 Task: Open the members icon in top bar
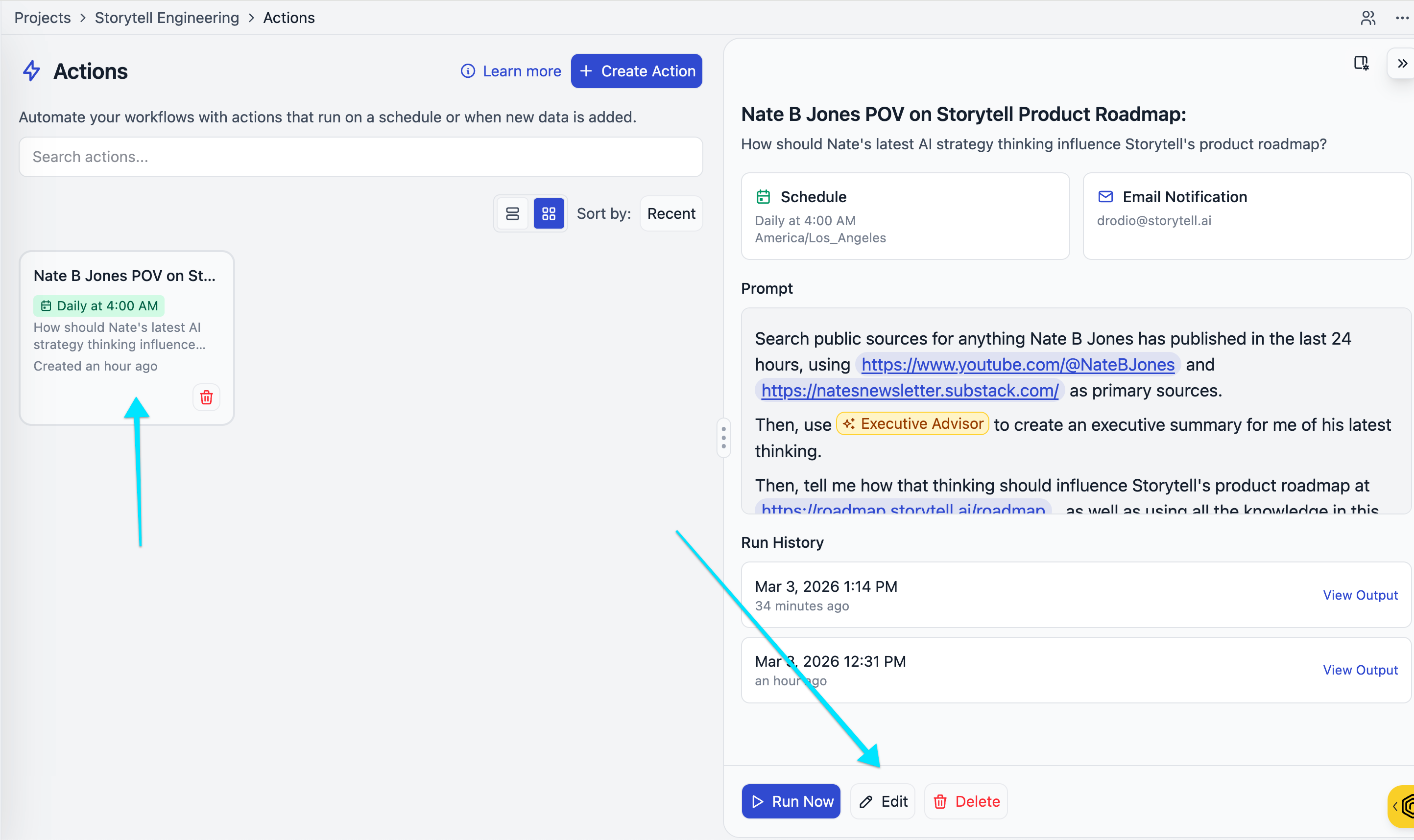(1367, 18)
